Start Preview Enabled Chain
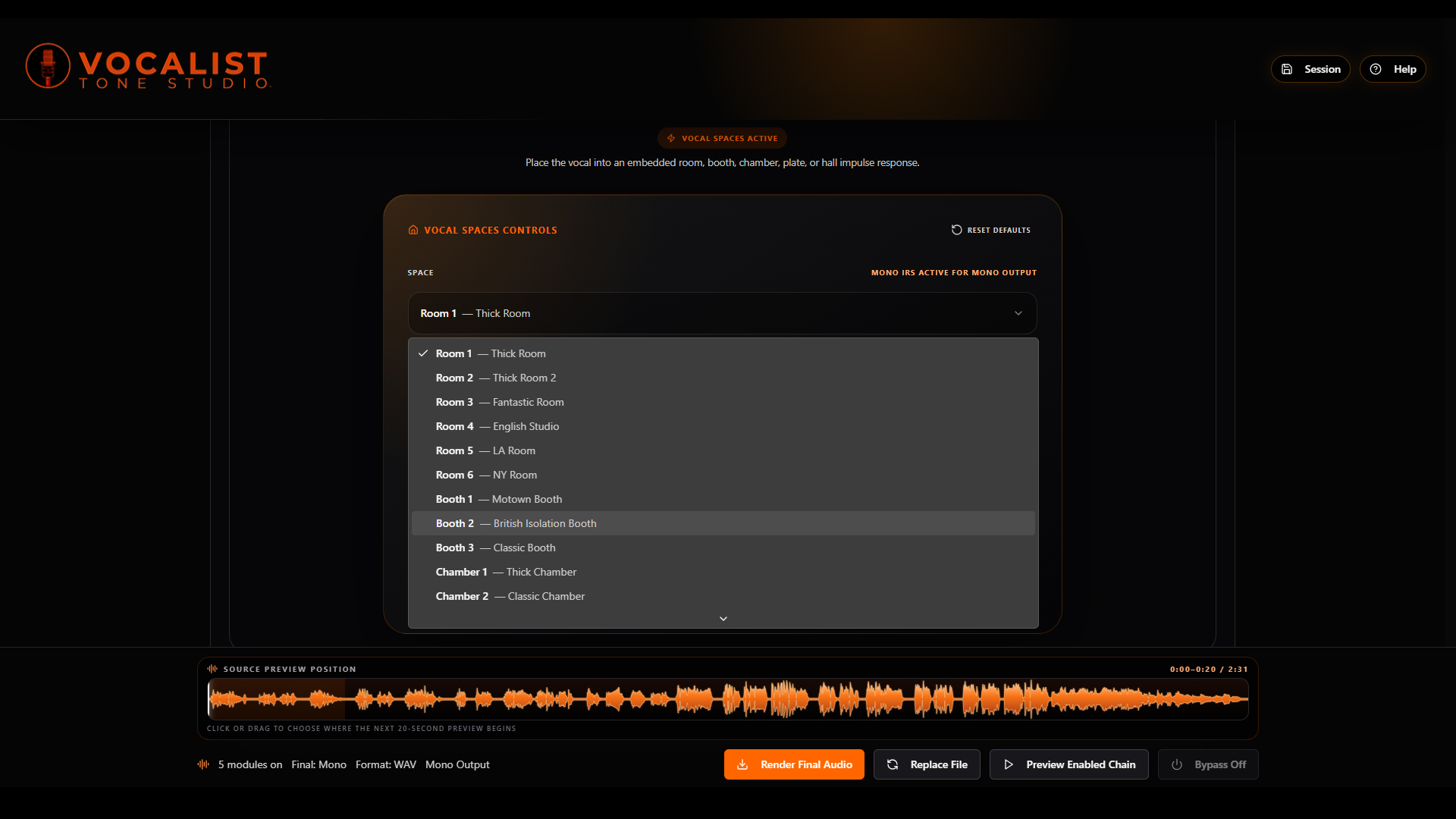This screenshot has width=1456, height=819. [1069, 764]
